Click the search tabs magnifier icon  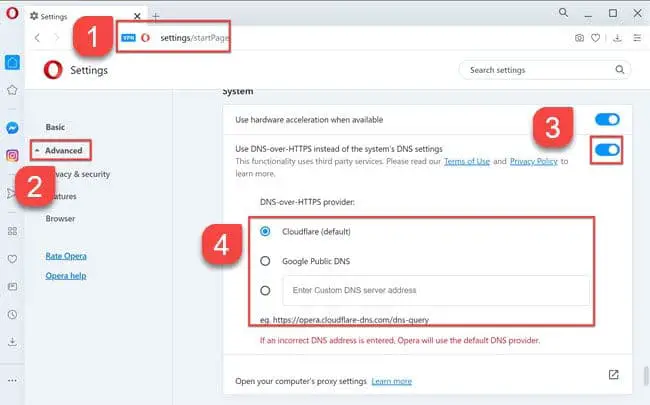[563, 12]
